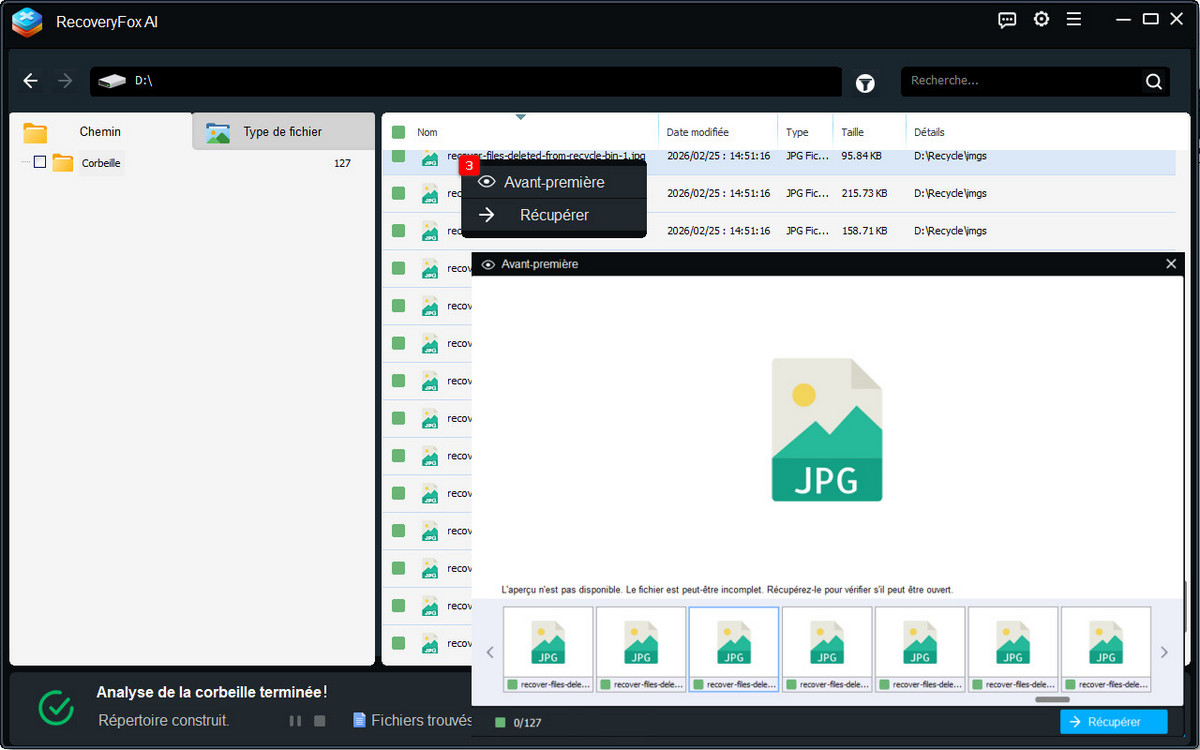Open the hamburger menu icon
Viewport: 1200px width, 750px height.
coord(1074,20)
